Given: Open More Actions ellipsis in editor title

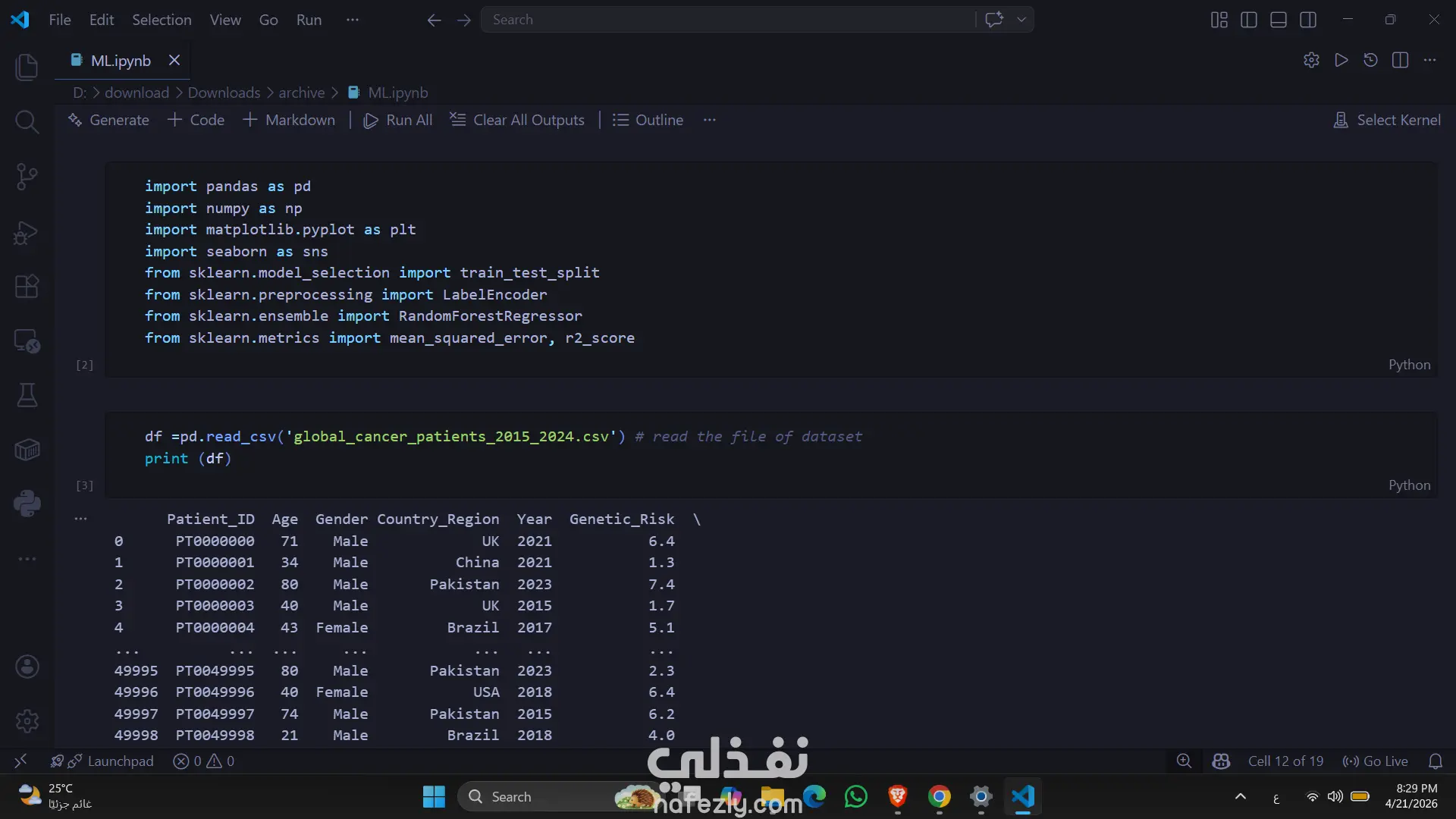Looking at the screenshot, I should click(1429, 60).
